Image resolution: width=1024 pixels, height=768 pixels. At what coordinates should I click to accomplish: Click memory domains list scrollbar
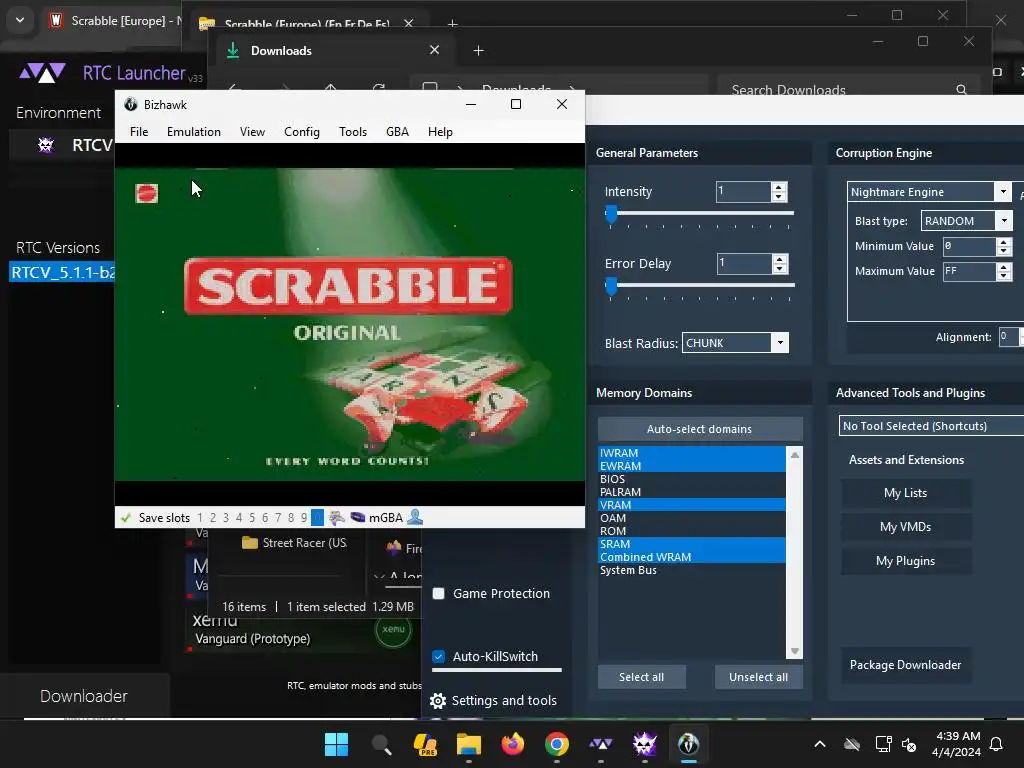pos(795,552)
